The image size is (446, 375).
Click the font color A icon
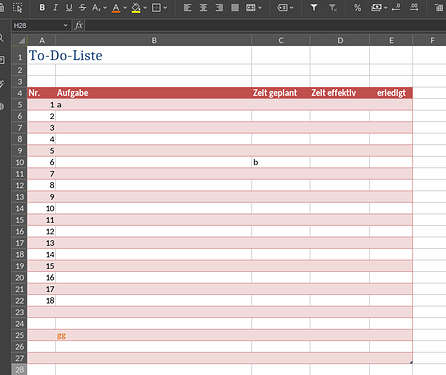[116, 8]
